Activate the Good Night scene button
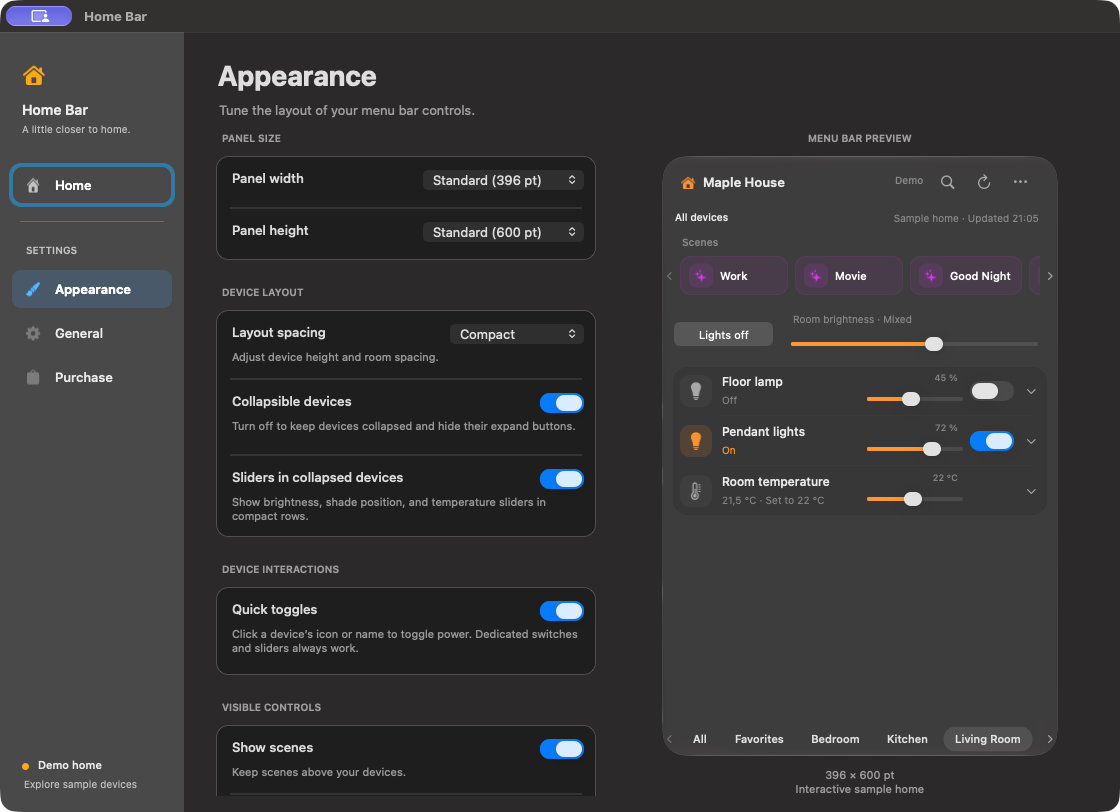The width and height of the screenshot is (1120, 812). pyautogui.click(x=966, y=276)
